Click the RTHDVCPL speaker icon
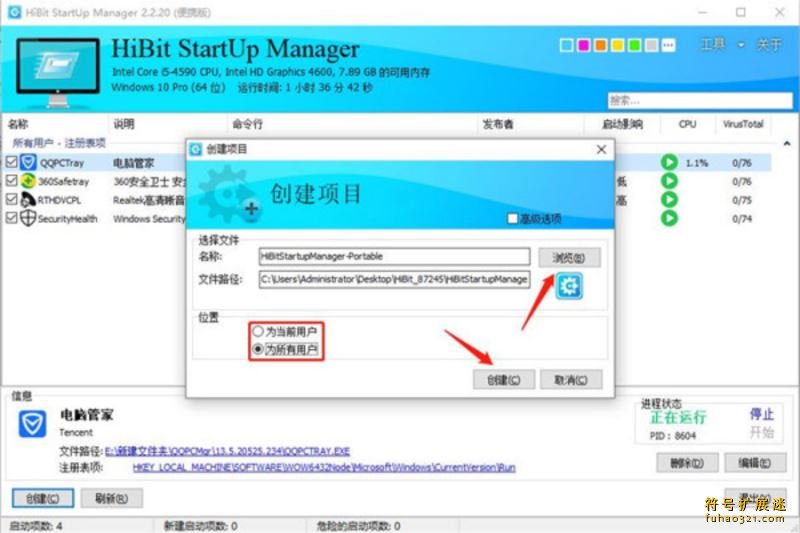This screenshot has height=533, width=800. 28,199
